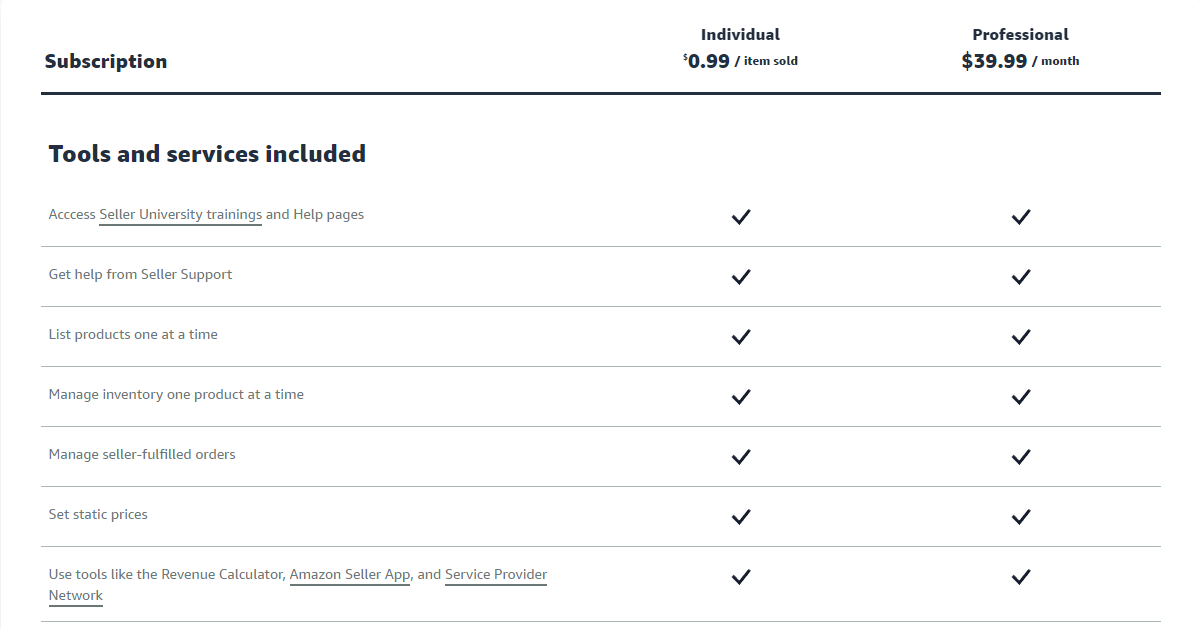The image size is (1200, 628).
Task: Click Individual checkmark for Seller University trainings
Action: coord(740,217)
